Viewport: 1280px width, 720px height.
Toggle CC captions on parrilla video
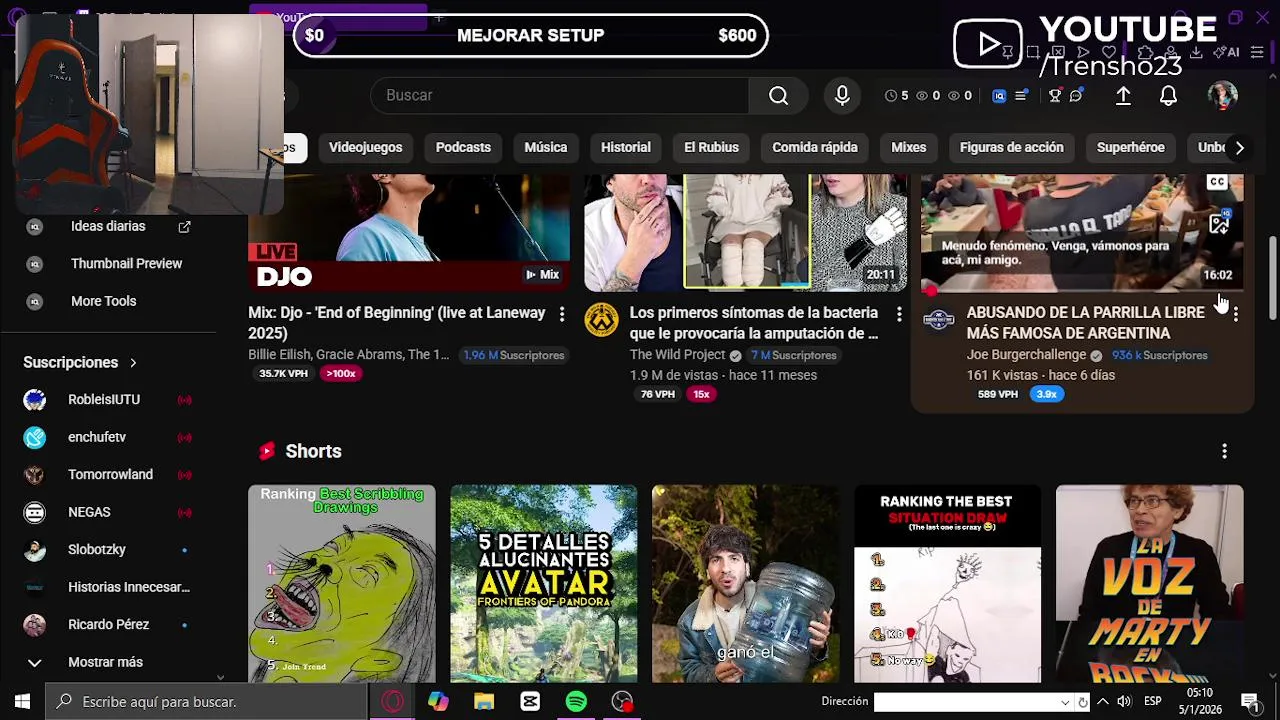[x=1217, y=182]
